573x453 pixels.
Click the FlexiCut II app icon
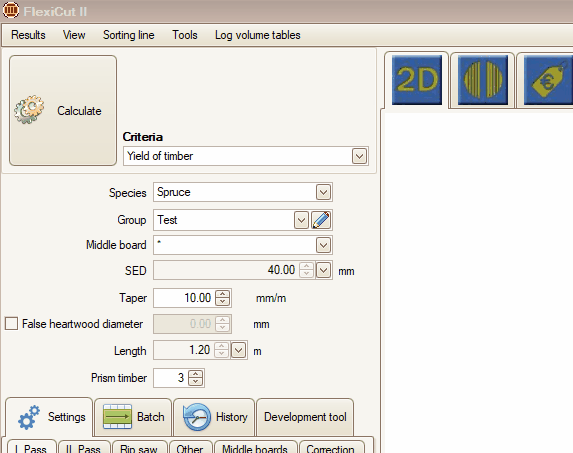tap(11, 10)
